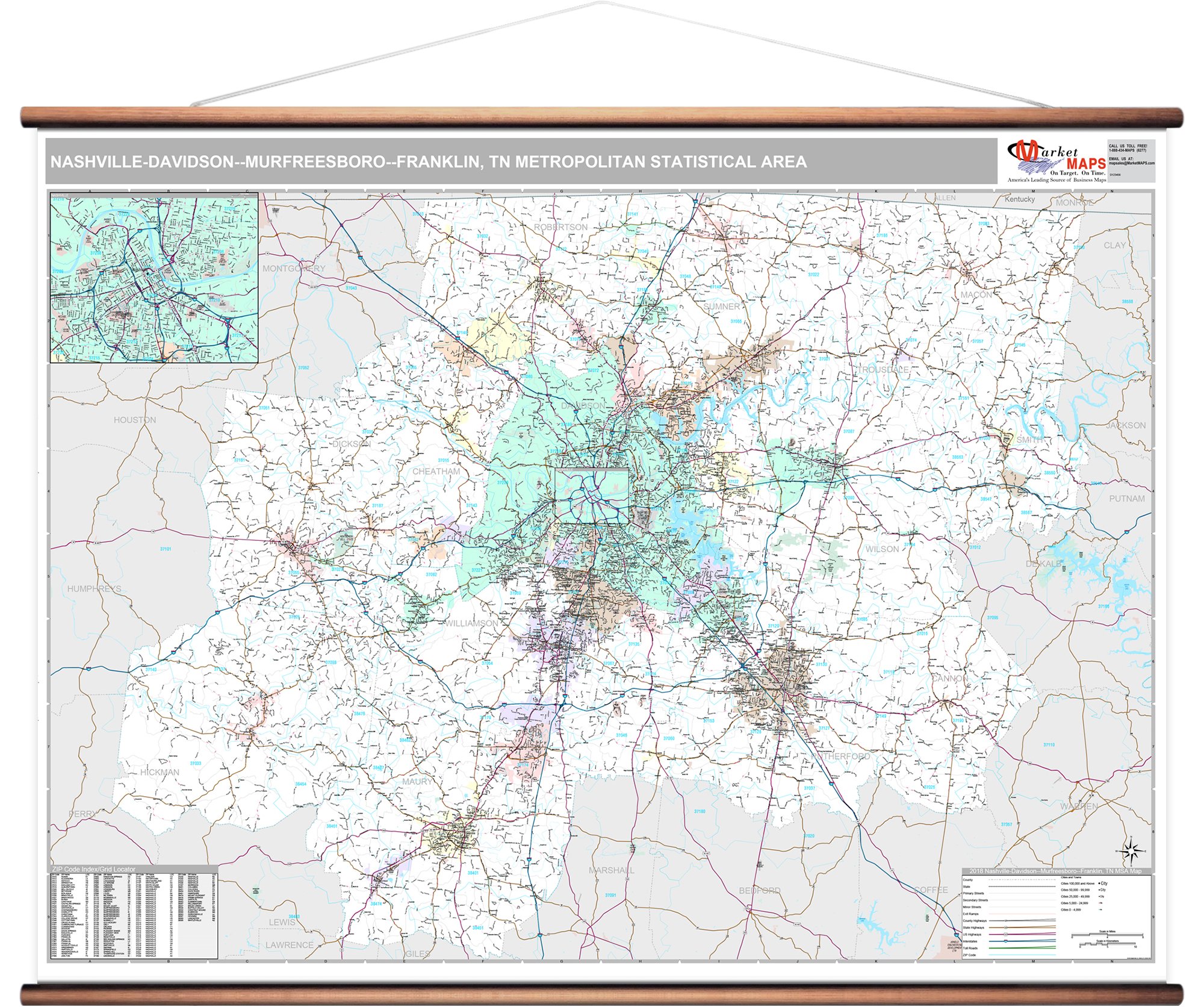Screen dimensions: 1204x1007
Task: Click the compass rose icon
Action: click(1132, 851)
